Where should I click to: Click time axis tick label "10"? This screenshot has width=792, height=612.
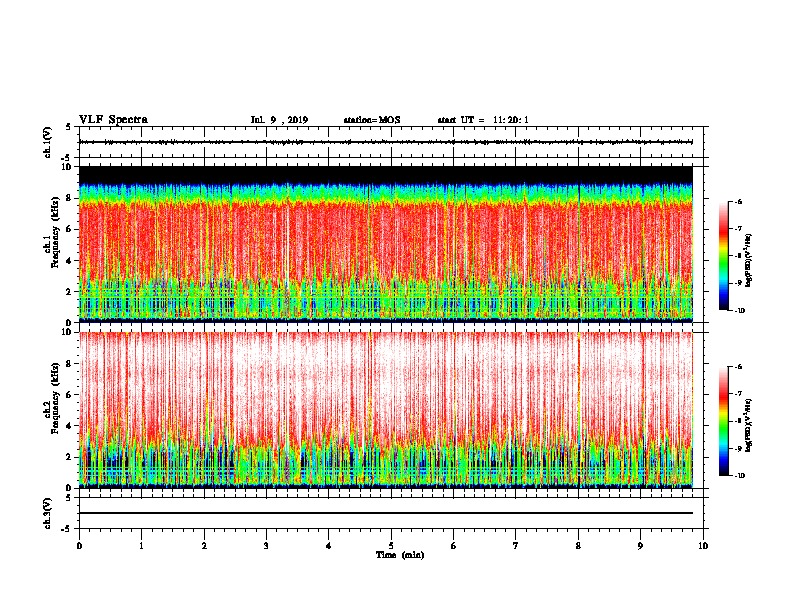[703, 546]
